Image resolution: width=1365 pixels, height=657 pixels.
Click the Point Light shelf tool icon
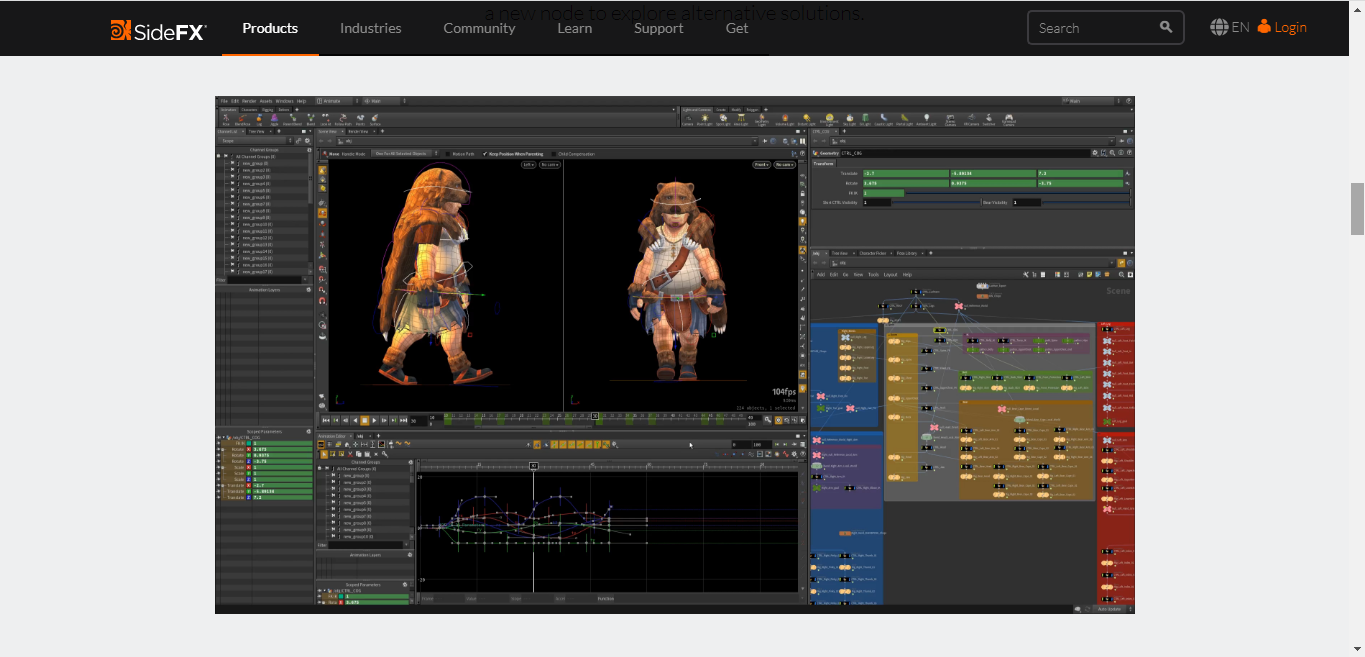(x=705, y=118)
